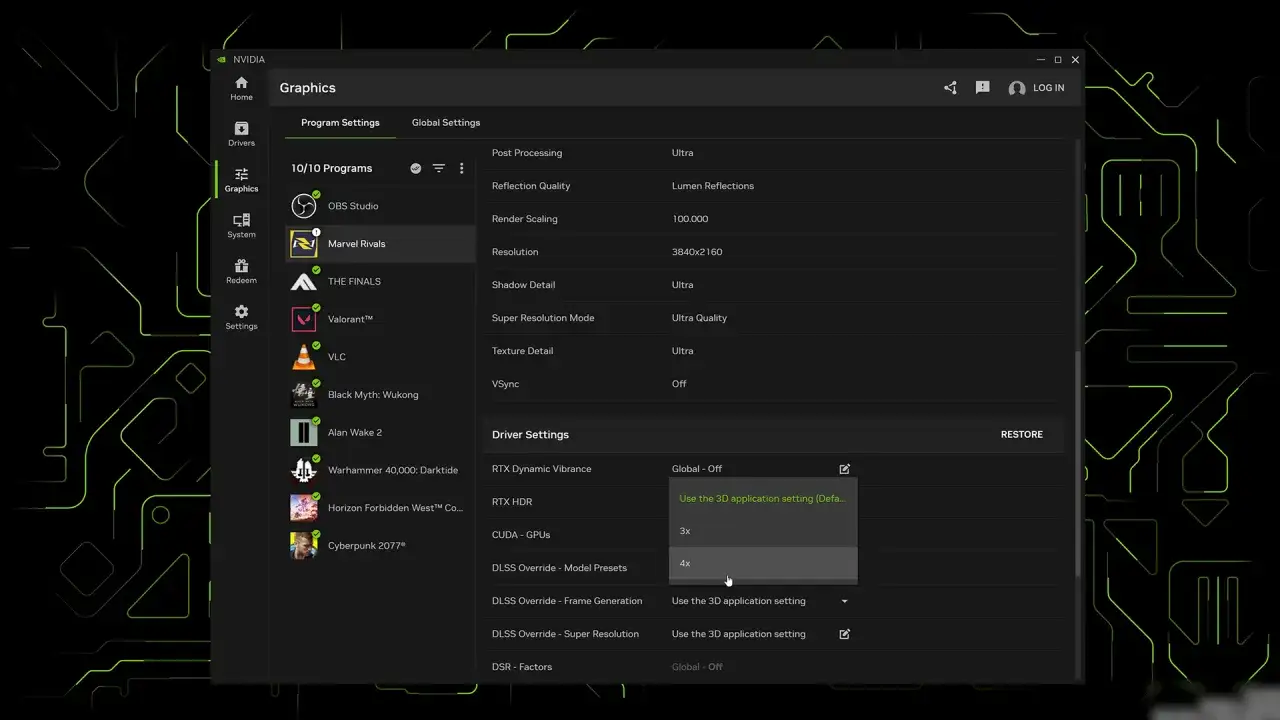Select Black Myth: Wukong entry
The width and height of the screenshot is (1280, 720).
(x=380, y=395)
